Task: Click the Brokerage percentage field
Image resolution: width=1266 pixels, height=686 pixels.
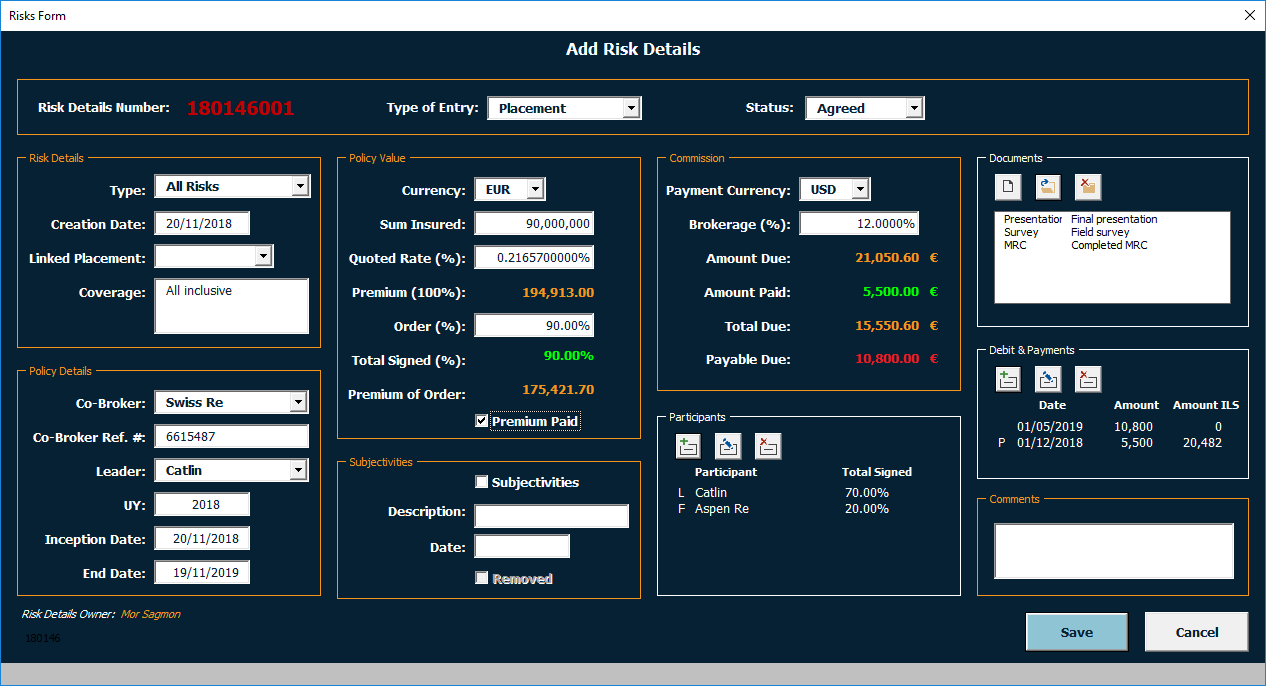Action: [859, 223]
